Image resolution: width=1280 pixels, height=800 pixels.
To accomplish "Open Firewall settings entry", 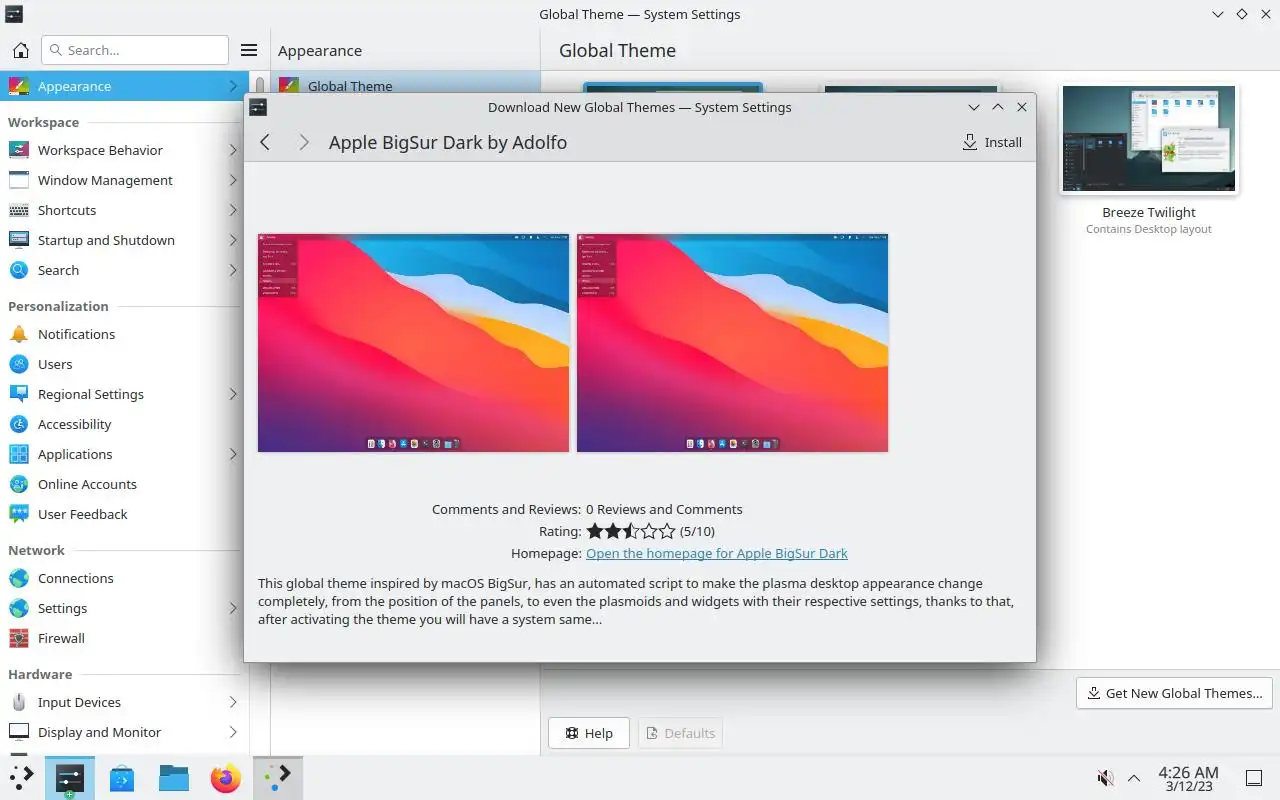I will click(x=124, y=638).
